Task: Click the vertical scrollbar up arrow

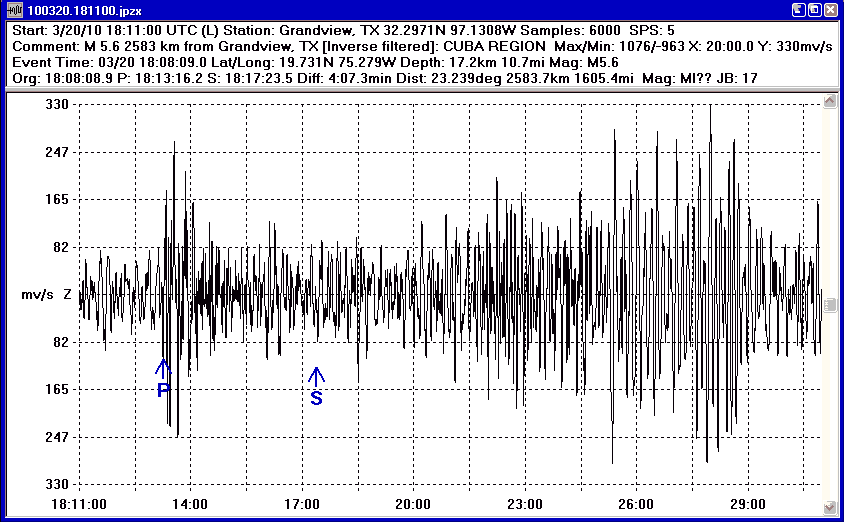Action: [x=828, y=102]
